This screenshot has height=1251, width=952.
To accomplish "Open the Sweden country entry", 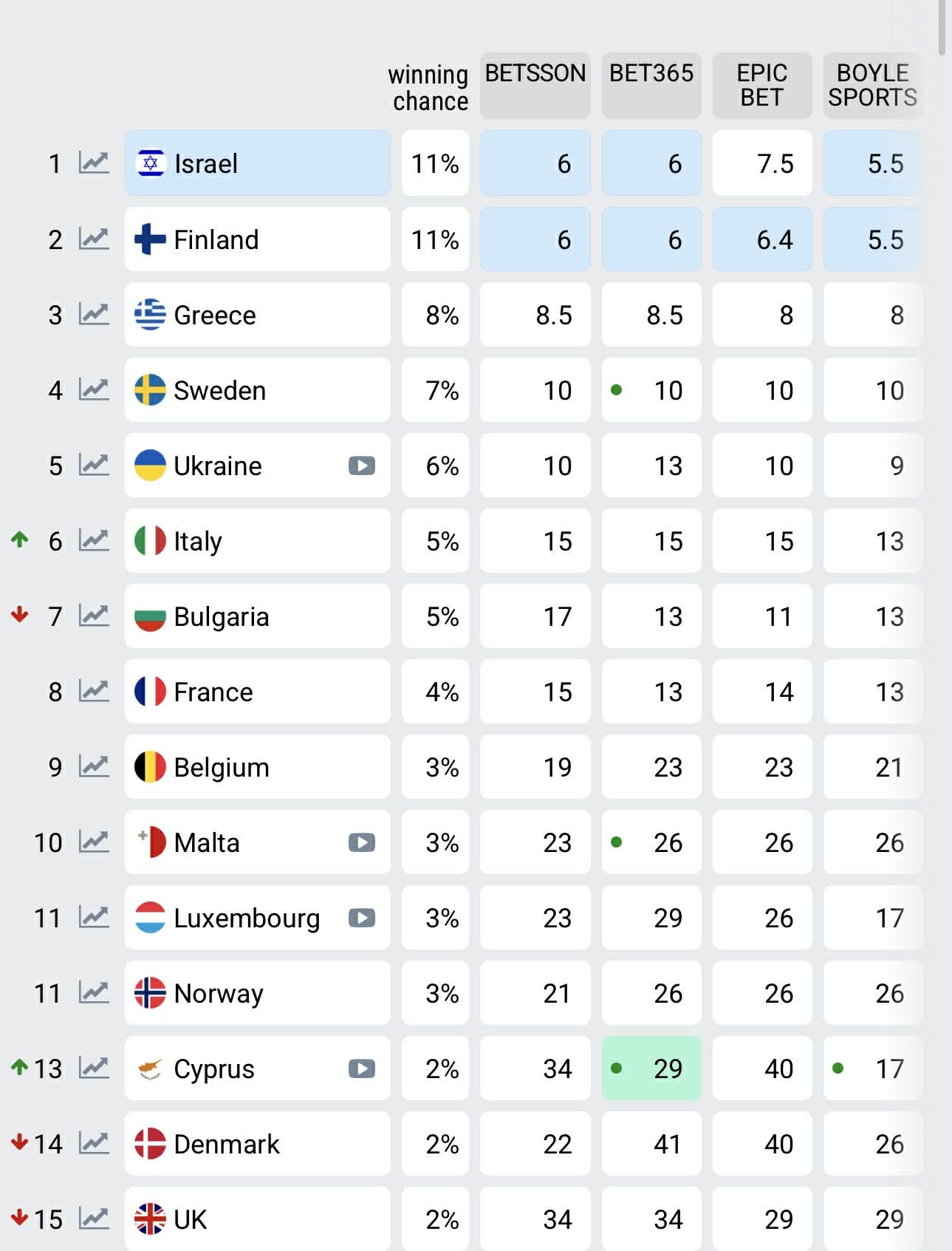I will click(257, 390).
